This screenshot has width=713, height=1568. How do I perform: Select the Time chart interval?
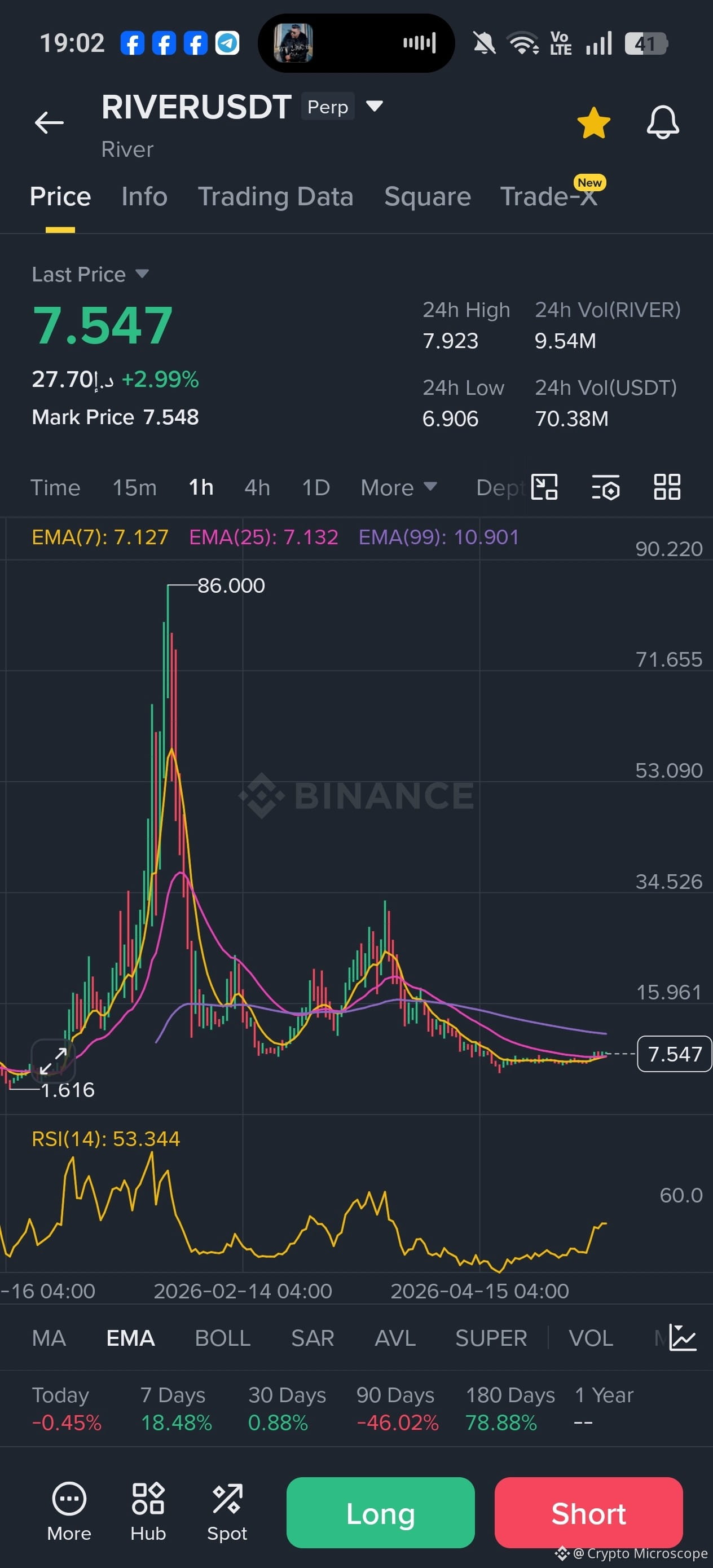55,487
